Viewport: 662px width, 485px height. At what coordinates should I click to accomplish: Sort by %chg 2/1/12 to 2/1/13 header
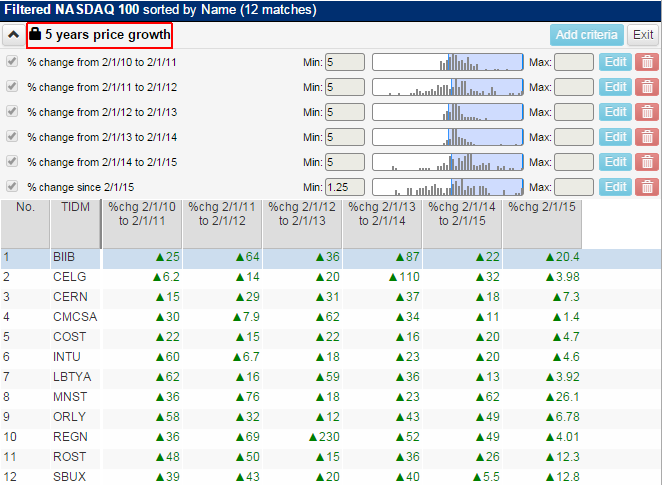point(302,224)
